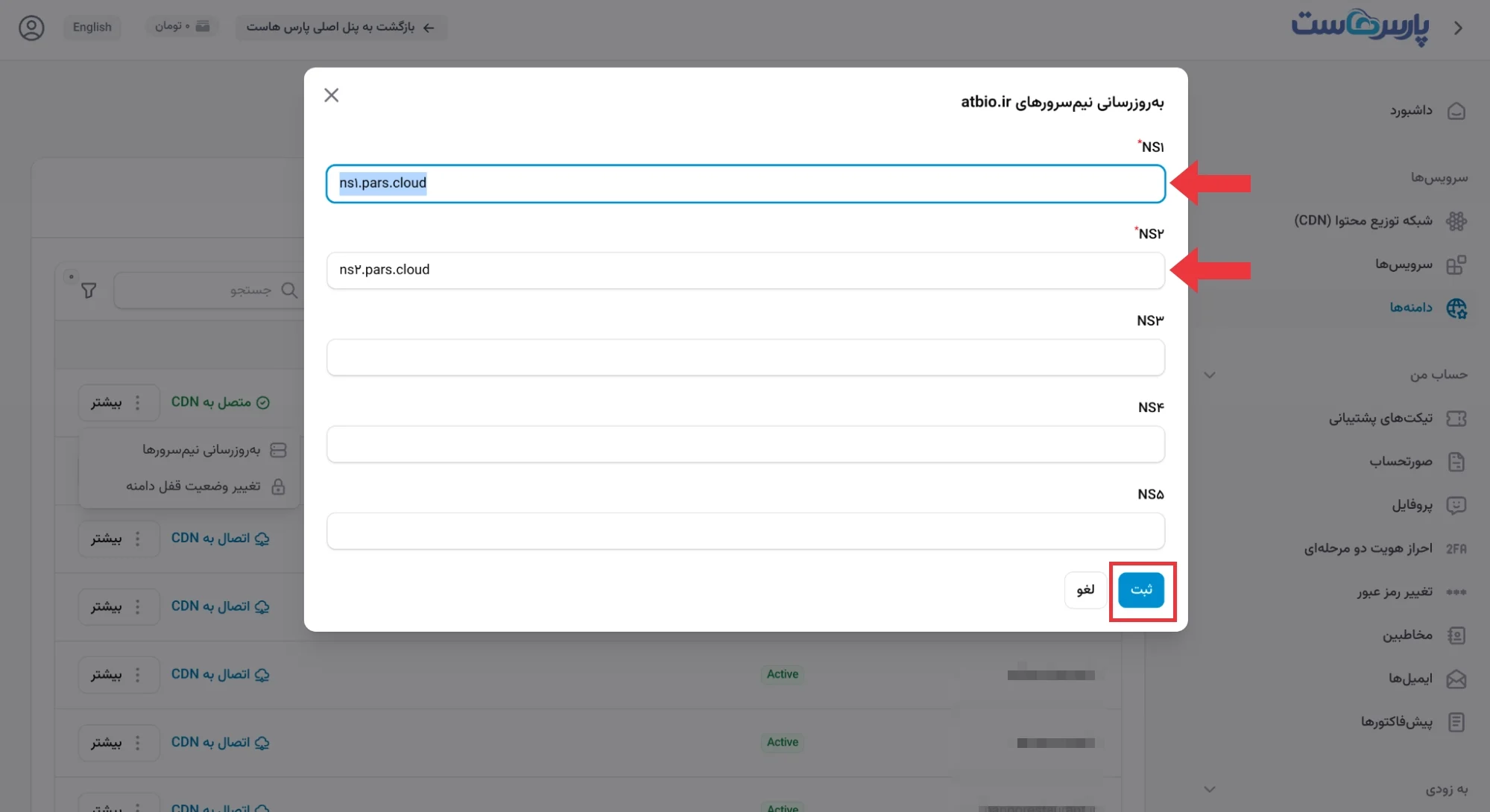
Task: Open پروفایل profile menu item
Action: 1412,504
